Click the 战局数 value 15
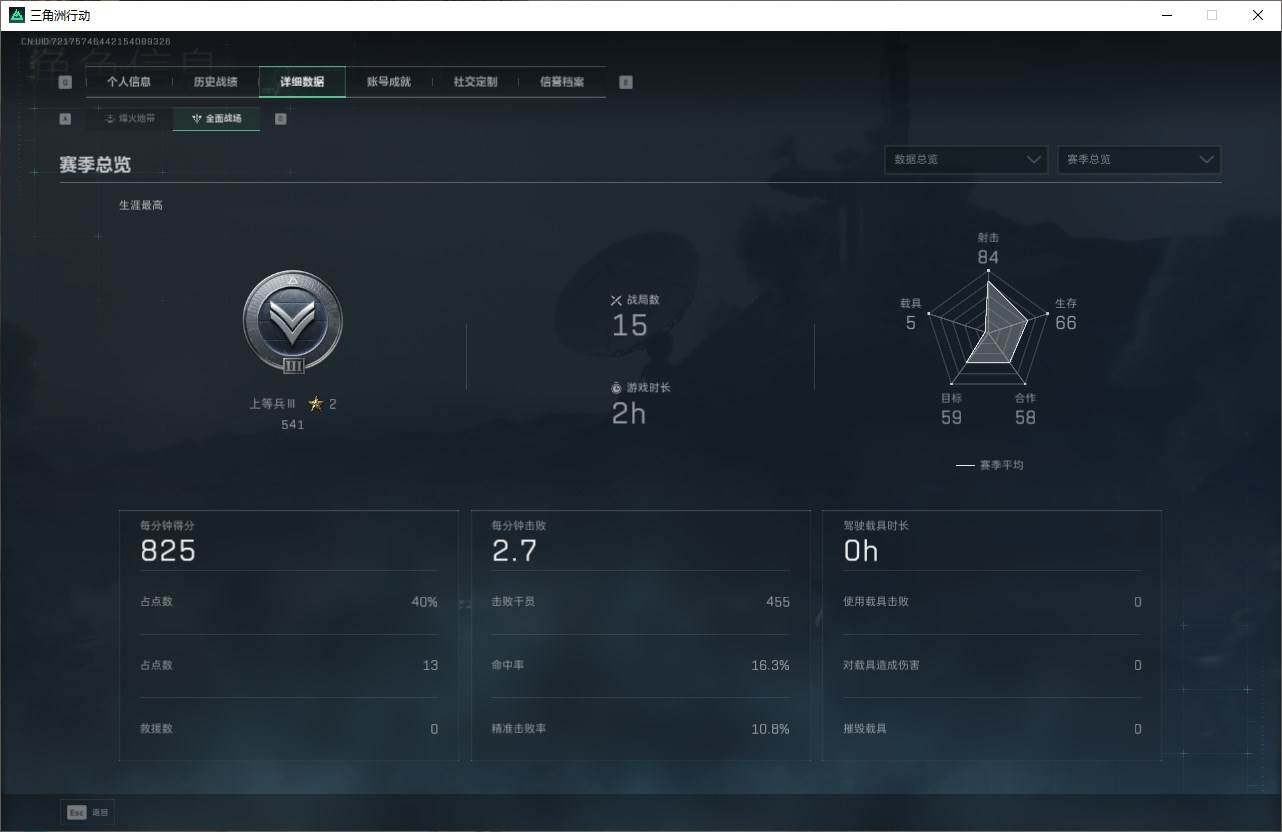This screenshot has width=1282, height=832. [x=630, y=326]
